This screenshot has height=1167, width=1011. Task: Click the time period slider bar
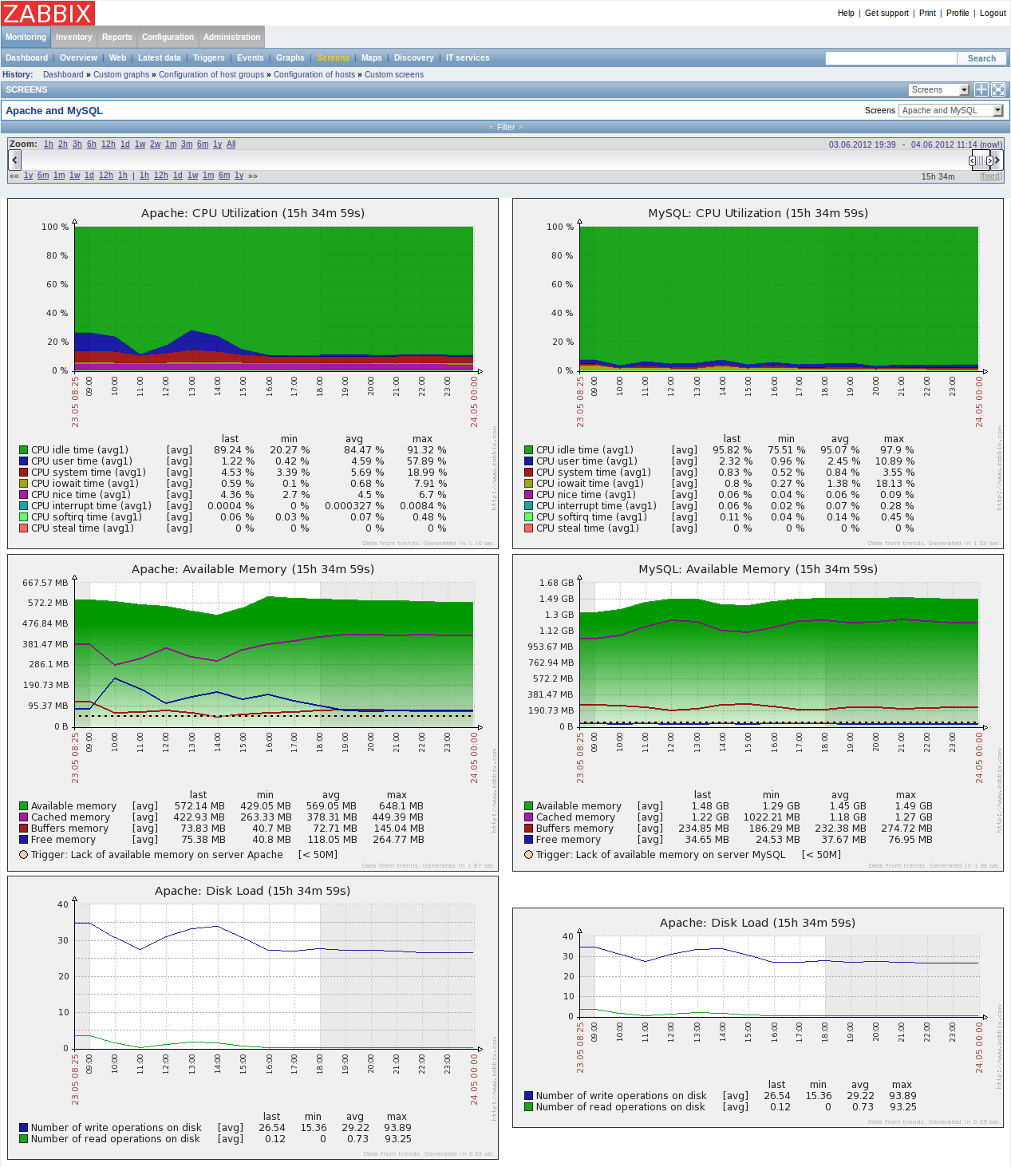pos(981,160)
